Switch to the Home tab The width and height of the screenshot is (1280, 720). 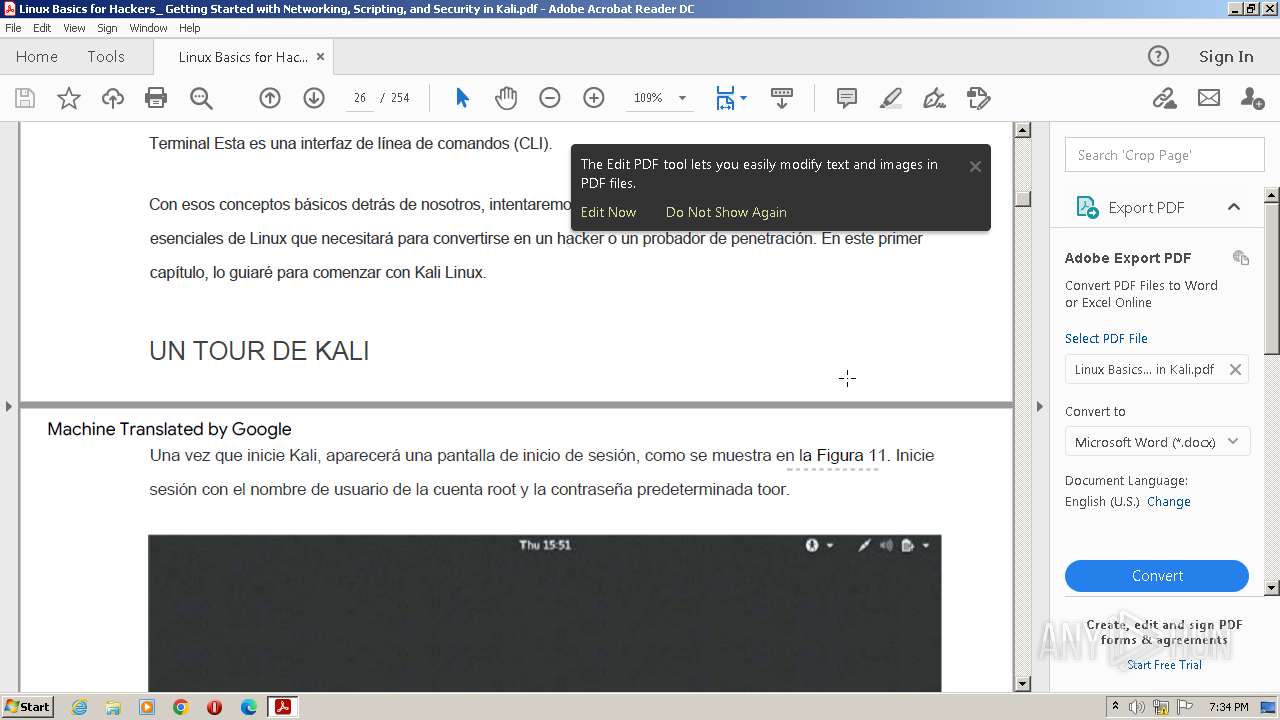37,57
